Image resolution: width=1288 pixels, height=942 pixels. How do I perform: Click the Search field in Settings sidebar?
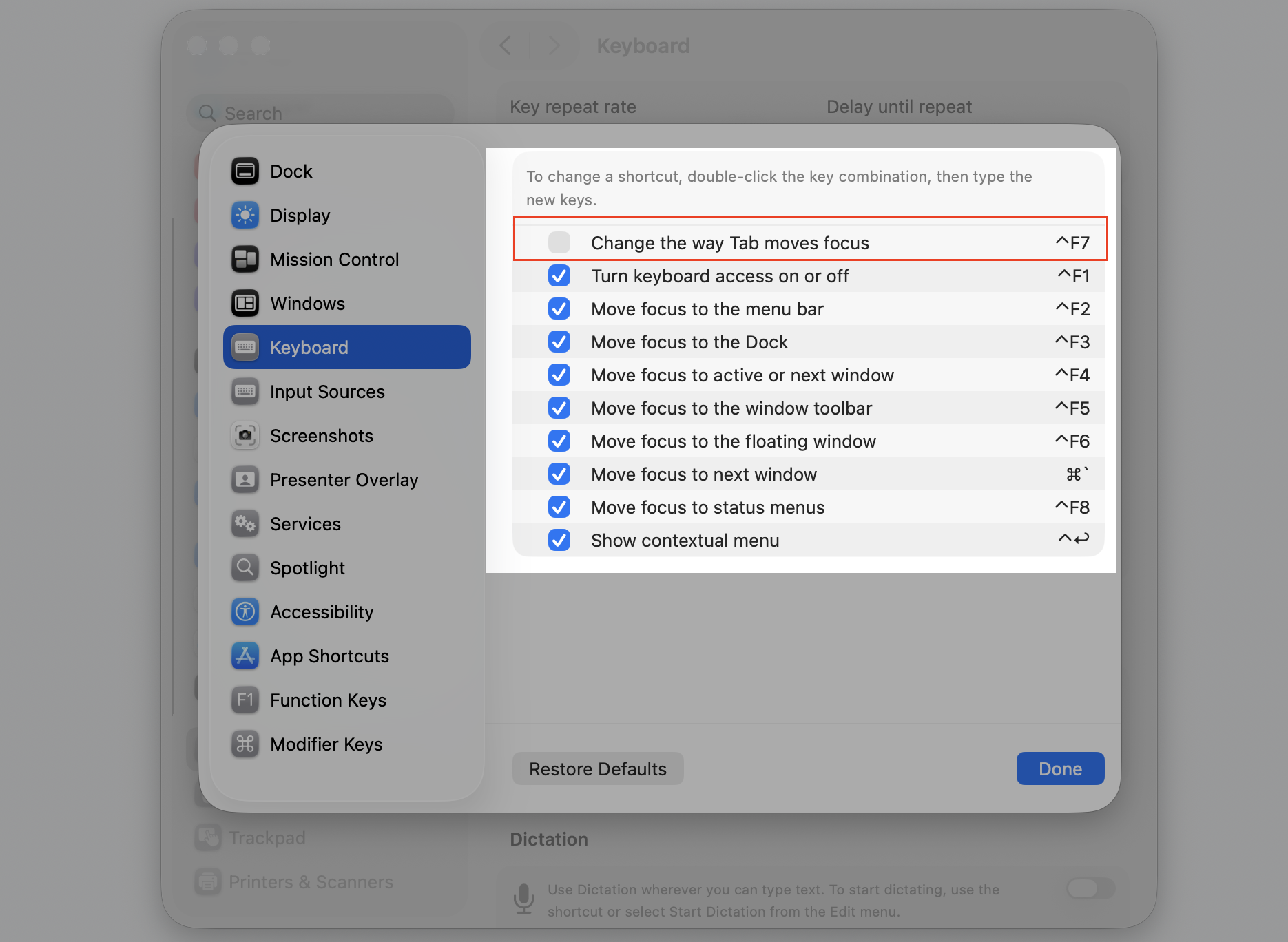(x=320, y=113)
